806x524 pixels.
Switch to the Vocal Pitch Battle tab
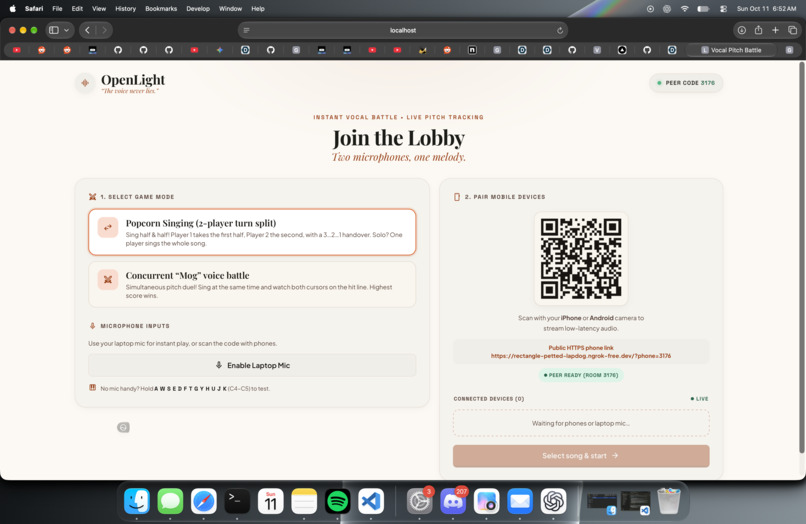tap(732, 50)
